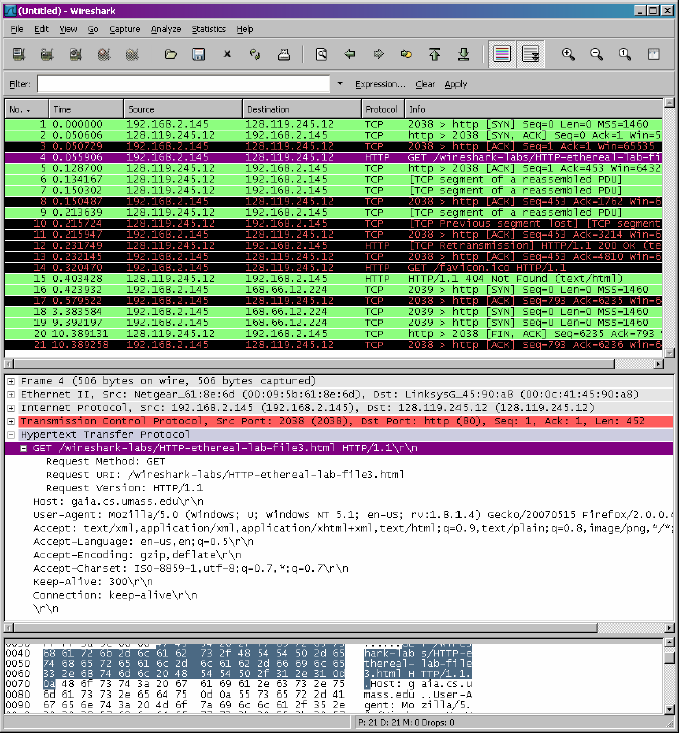This screenshot has height=735, width=681.
Task: Jump to the first packet
Action: [x=435, y=54]
